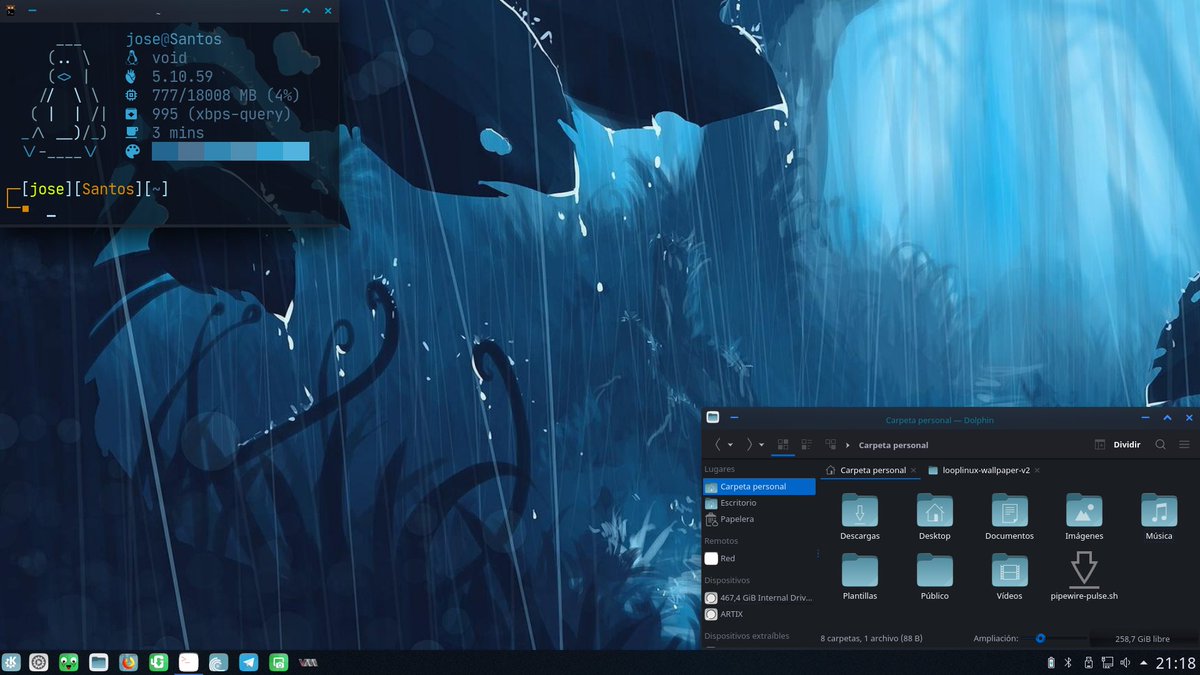Adjust the Ampliación zoom slider
1200x675 pixels.
(1040, 636)
